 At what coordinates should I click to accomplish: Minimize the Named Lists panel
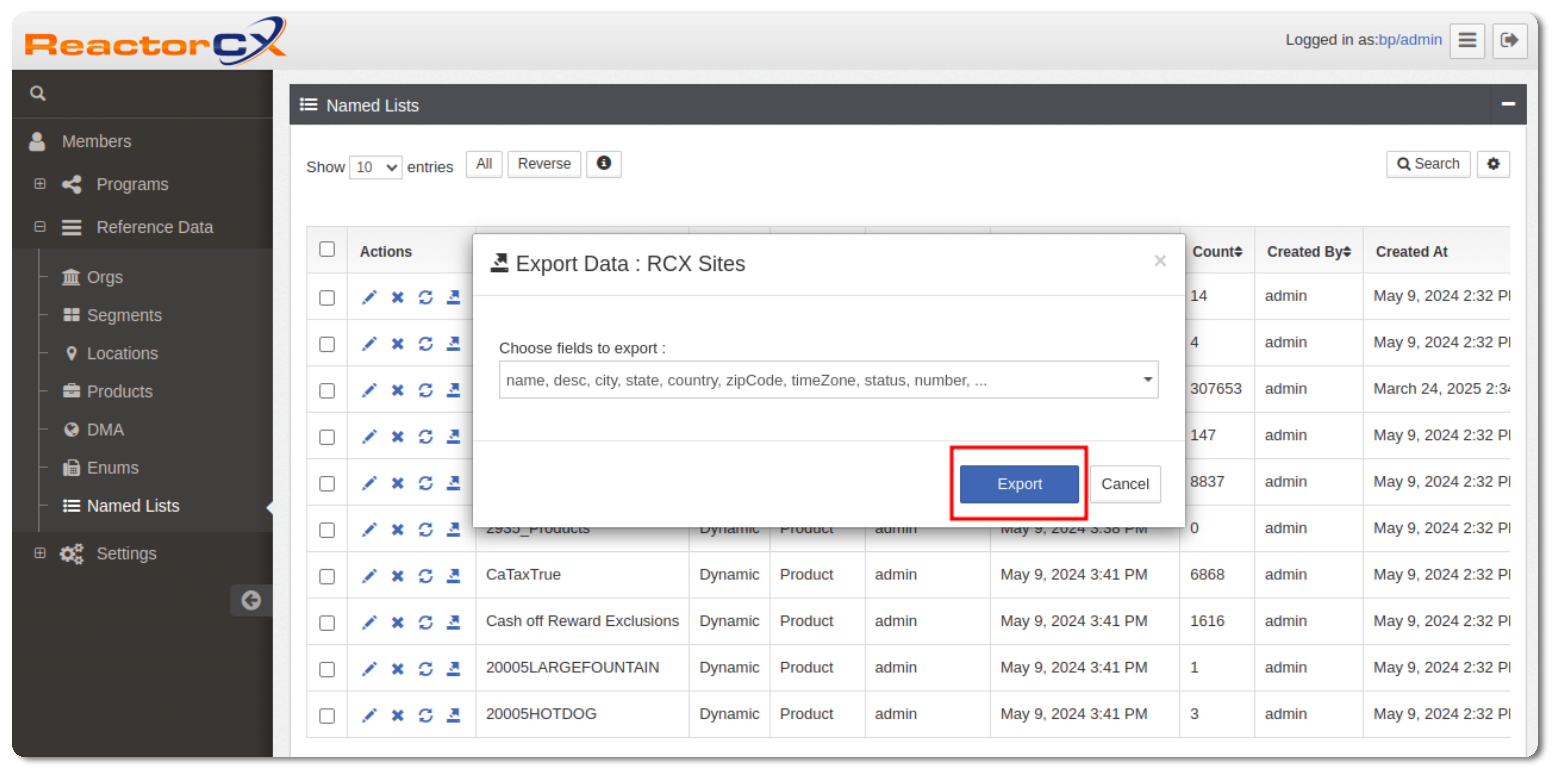[x=1508, y=104]
